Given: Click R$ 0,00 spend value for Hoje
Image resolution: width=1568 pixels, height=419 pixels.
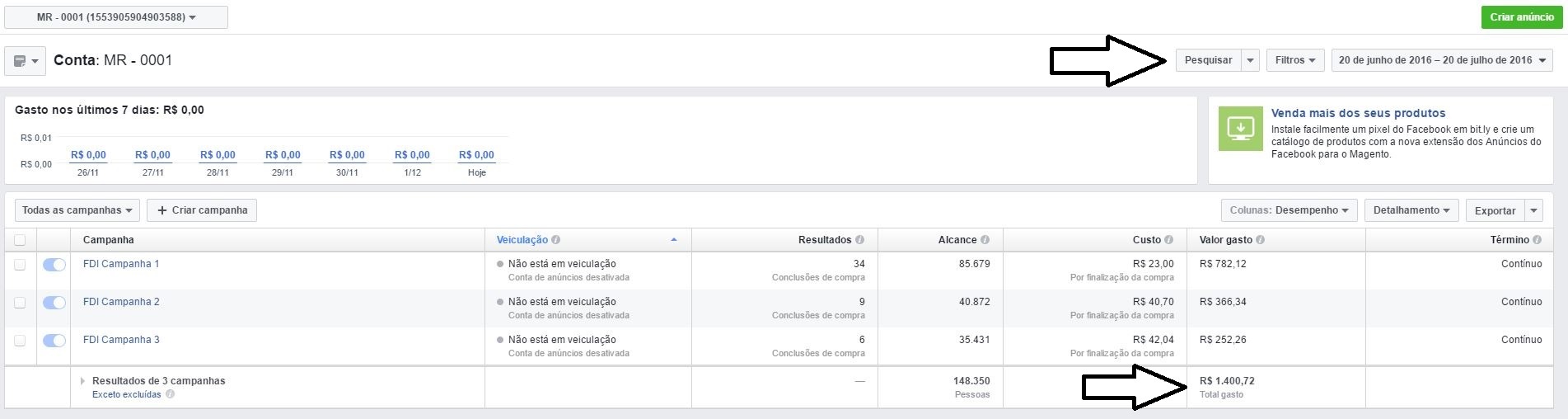Looking at the screenshot, I should click(x=476, y=155).
